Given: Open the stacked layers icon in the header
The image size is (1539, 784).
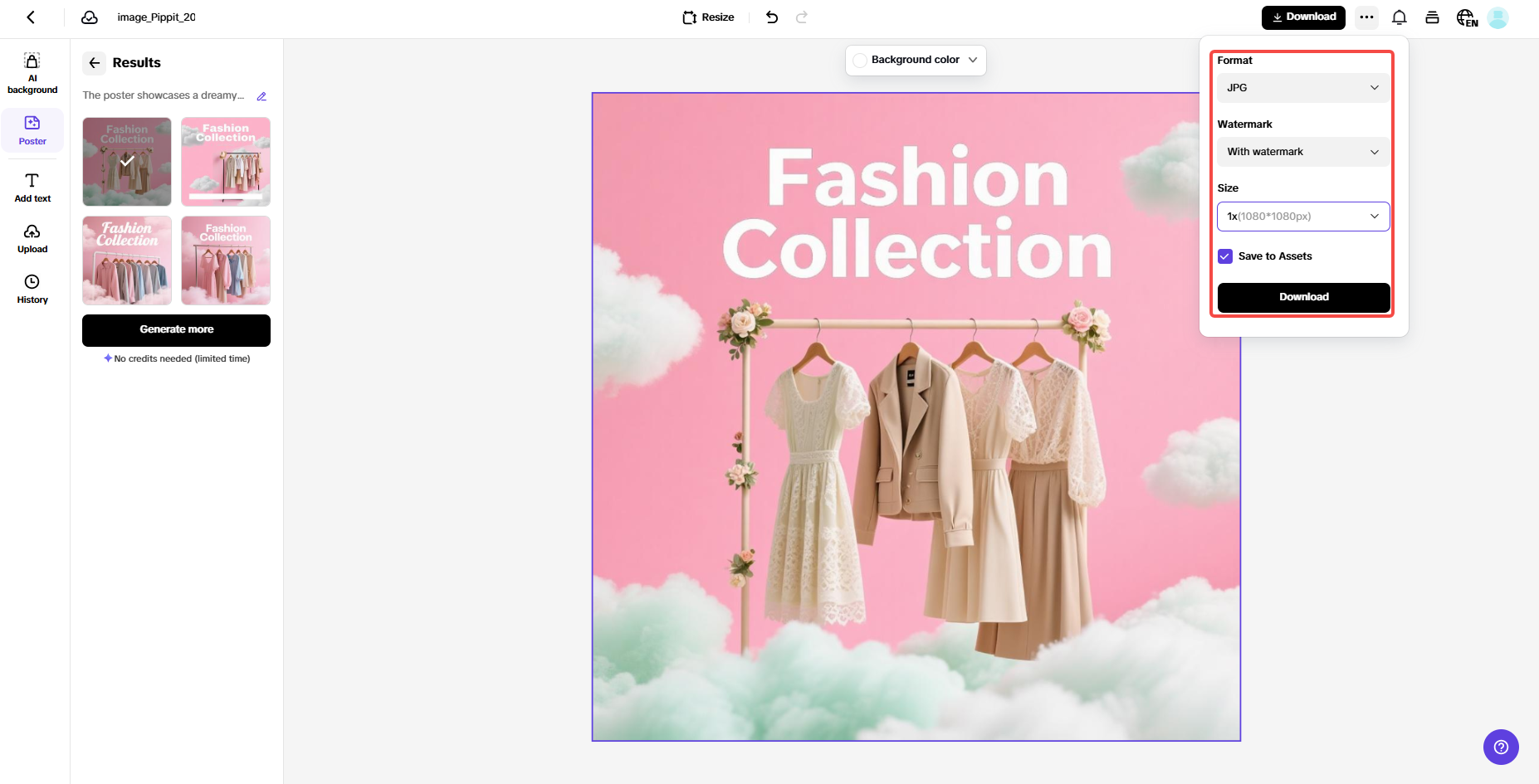Looking at the screenshot, I should 1432,17.
